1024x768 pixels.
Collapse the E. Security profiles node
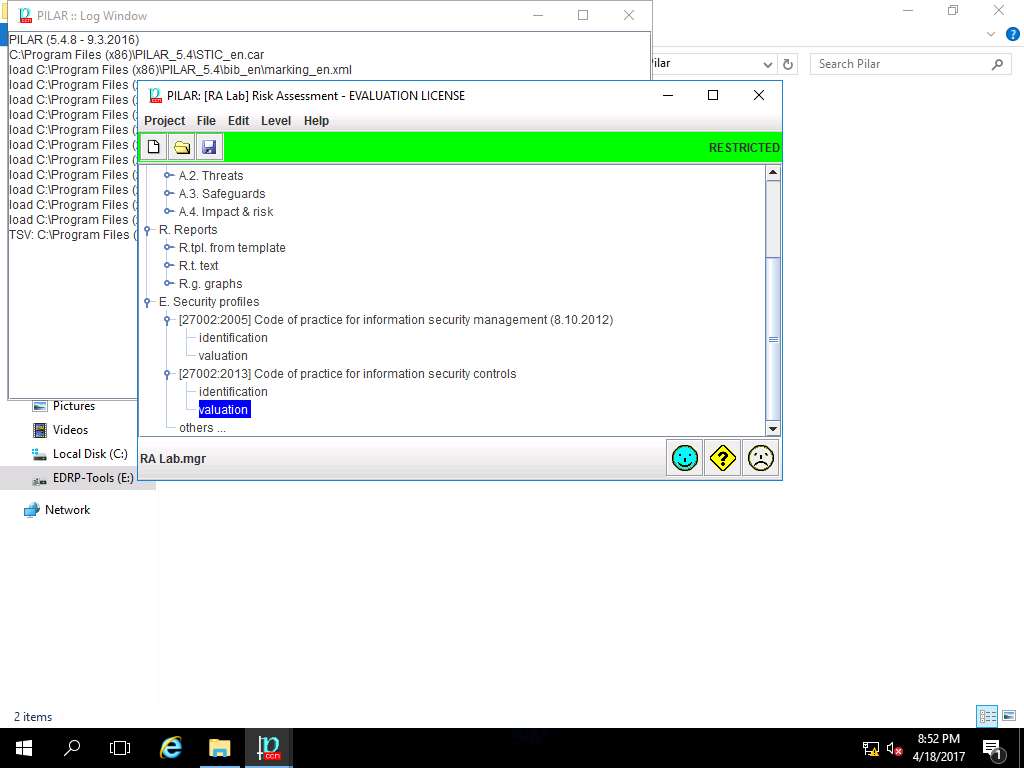148,302
